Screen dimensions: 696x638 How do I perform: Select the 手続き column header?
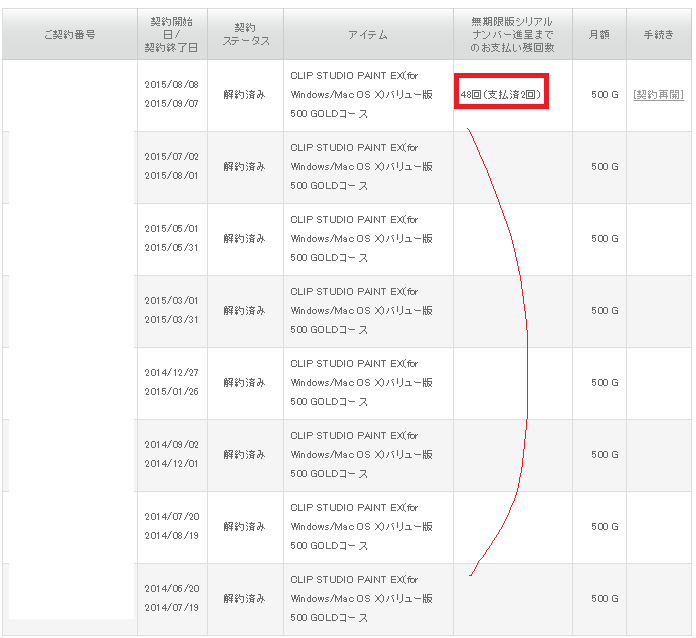(x=659, y=34)
